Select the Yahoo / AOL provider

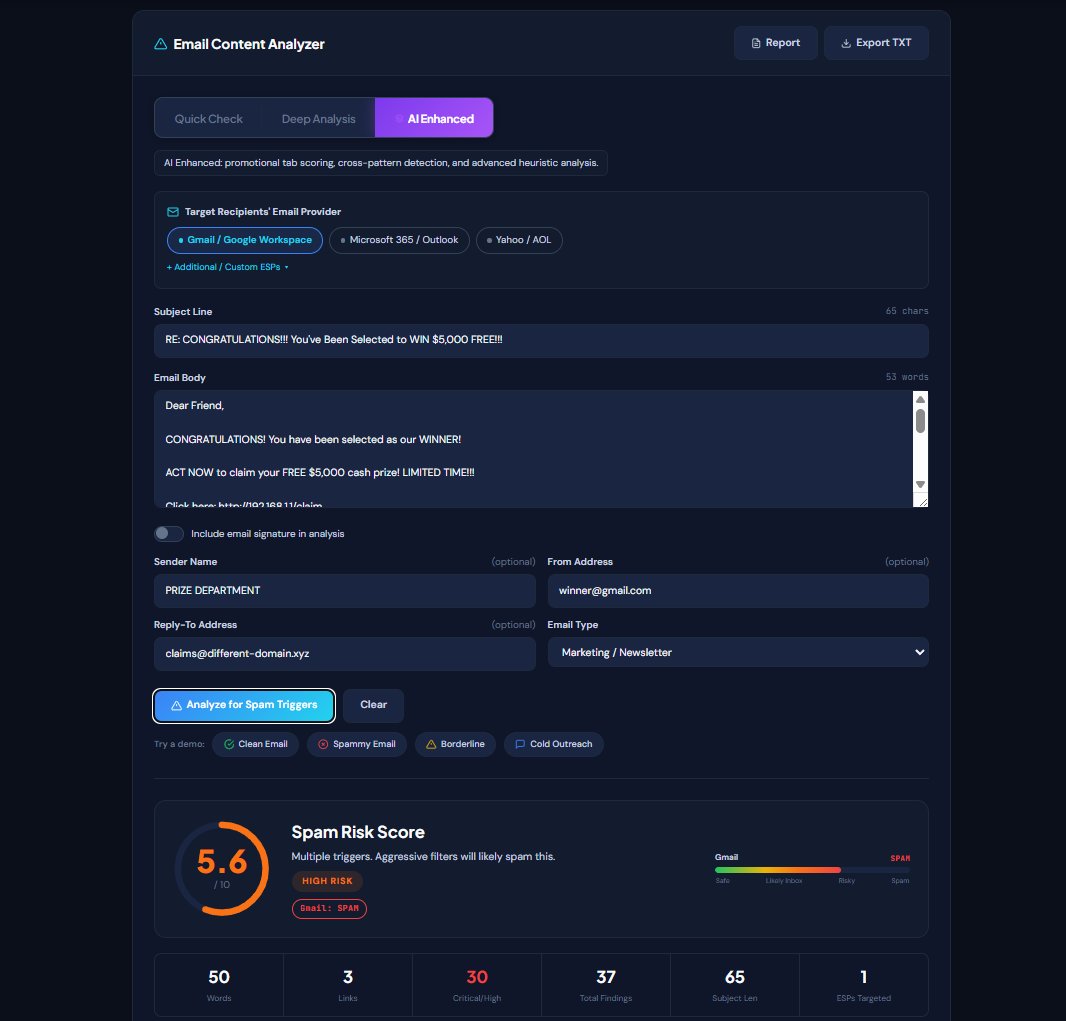point(519,240)
